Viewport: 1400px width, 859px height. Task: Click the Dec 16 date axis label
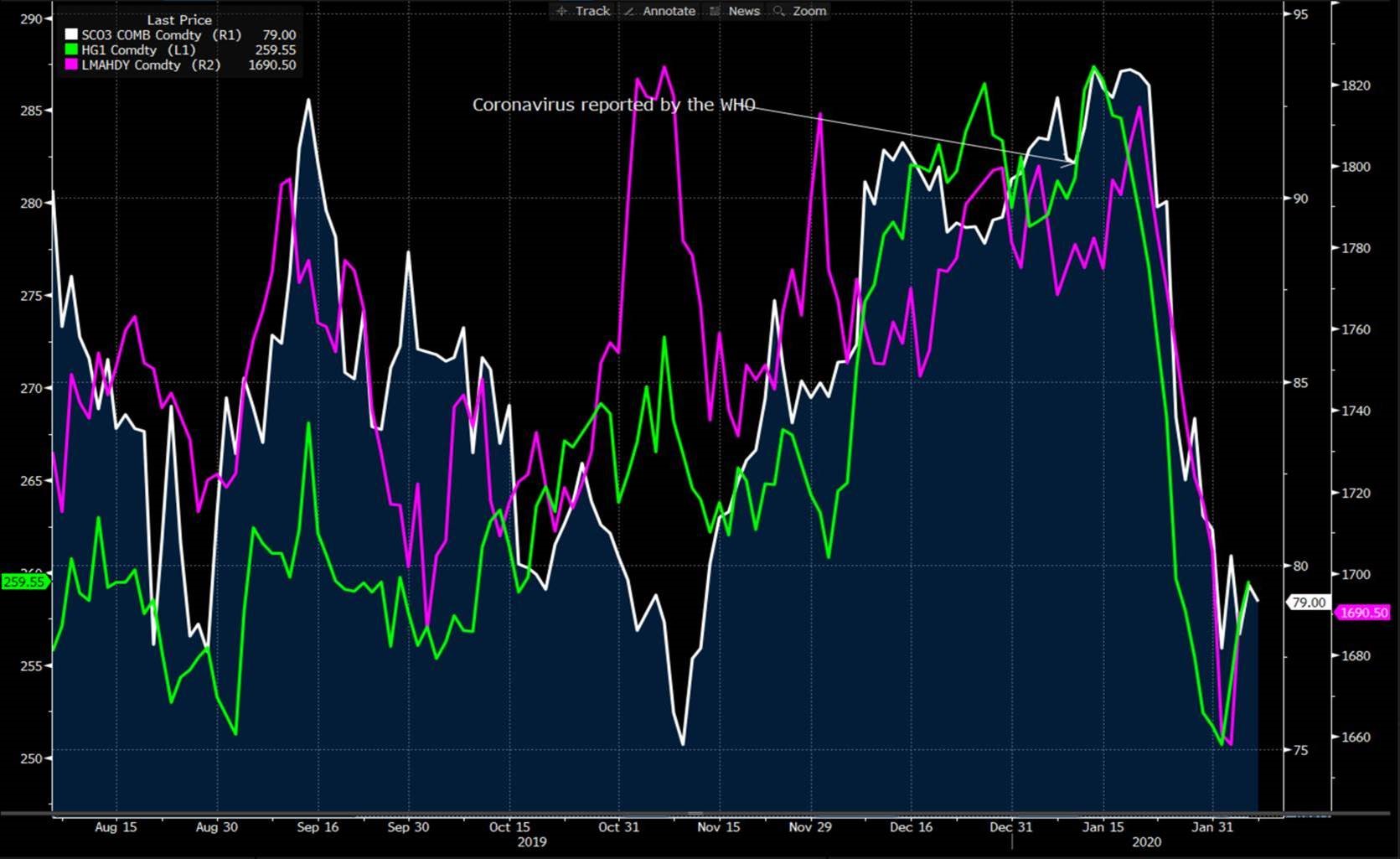click(911, 827)
